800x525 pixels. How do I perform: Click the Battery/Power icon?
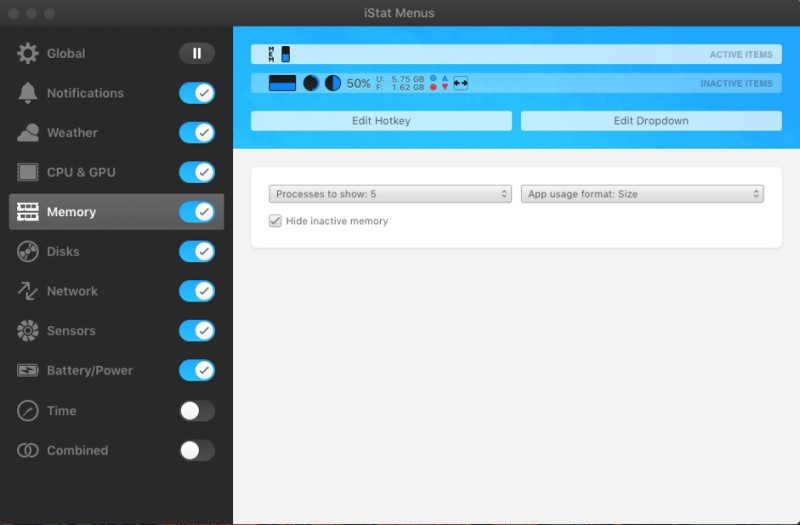[x=28, y=370]
